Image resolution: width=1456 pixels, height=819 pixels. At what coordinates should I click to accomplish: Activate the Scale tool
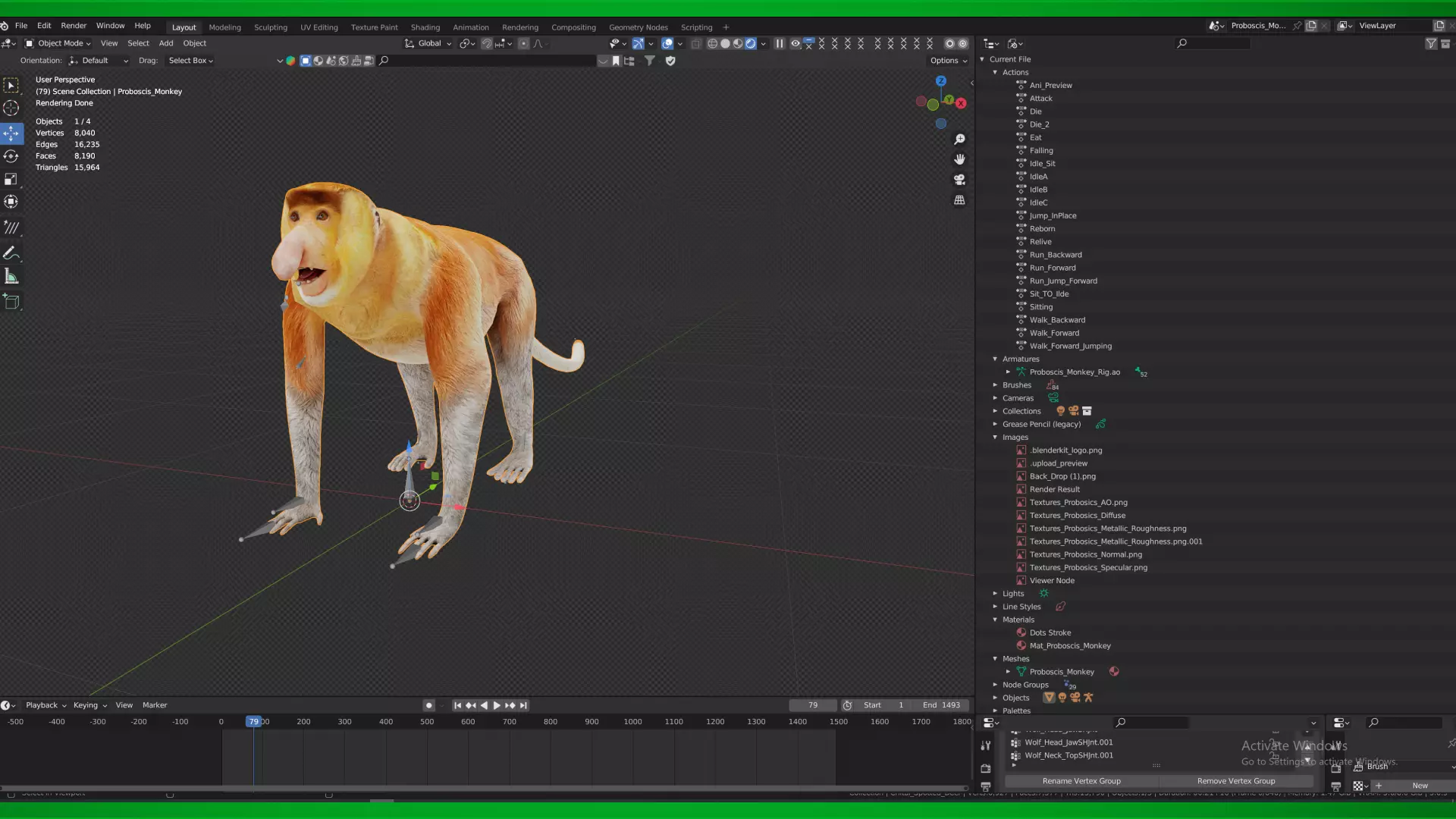(11, 179)
